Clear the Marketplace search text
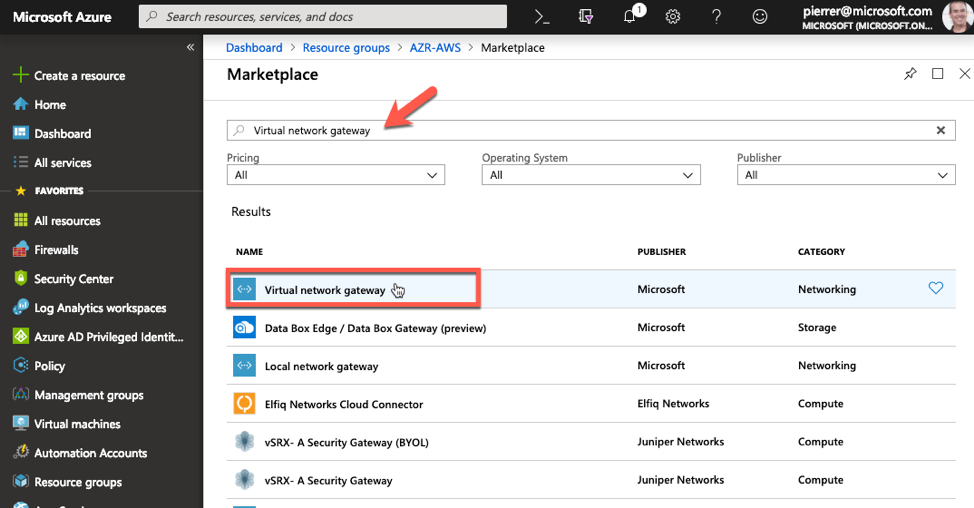The image size is (974, 508). coord(940,130)
